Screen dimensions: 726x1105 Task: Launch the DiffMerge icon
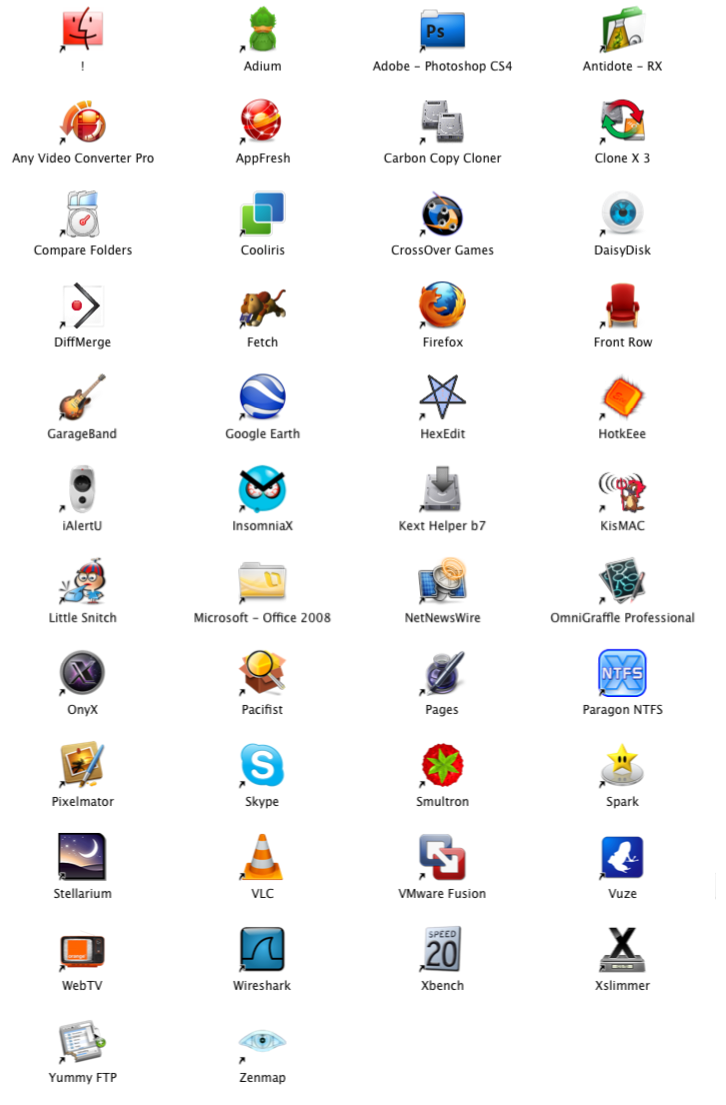point(82,306)
